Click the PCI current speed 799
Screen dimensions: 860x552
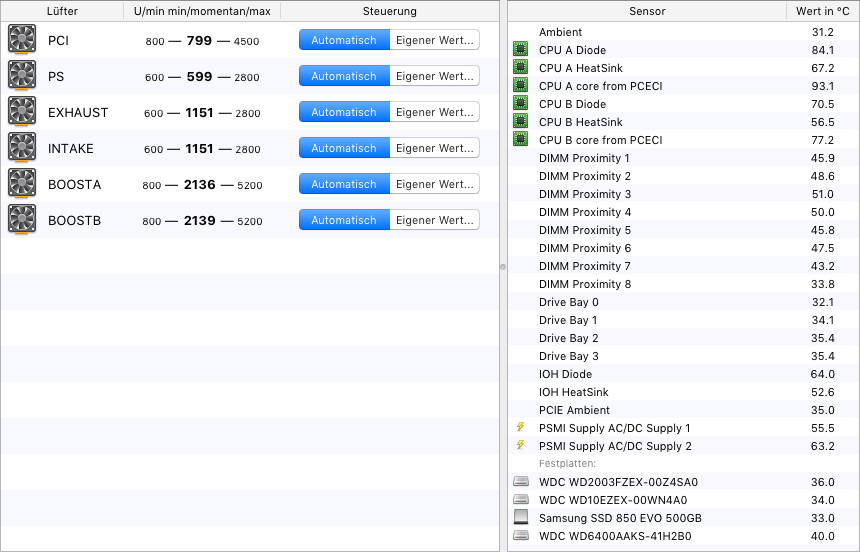tap(199, 41)
